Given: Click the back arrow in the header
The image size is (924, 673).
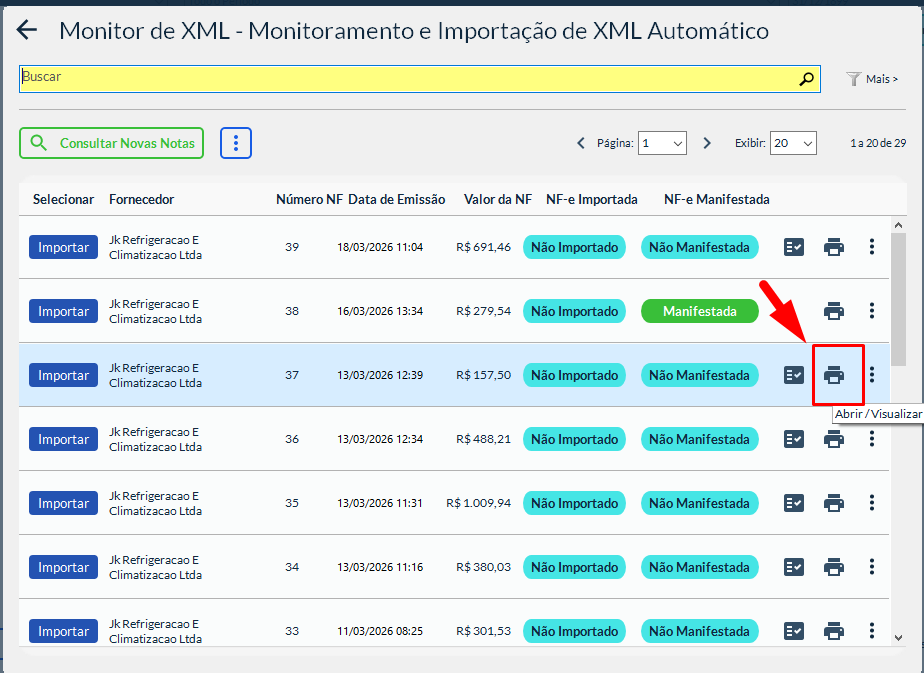Looking at the screenshot, I should tap(27, 30).
